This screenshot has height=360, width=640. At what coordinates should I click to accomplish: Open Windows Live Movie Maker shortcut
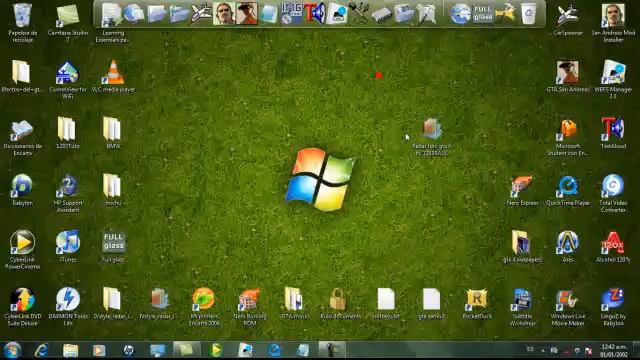(x=567, y=307)
